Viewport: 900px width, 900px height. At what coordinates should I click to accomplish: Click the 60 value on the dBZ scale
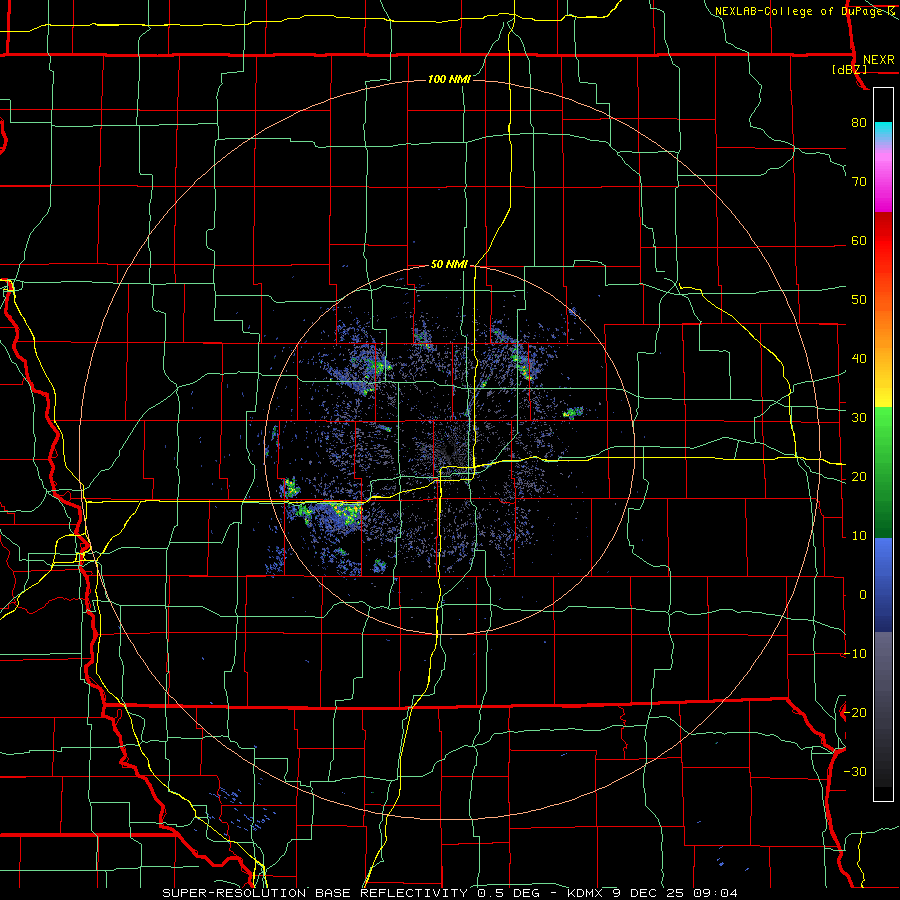[859, 240]
